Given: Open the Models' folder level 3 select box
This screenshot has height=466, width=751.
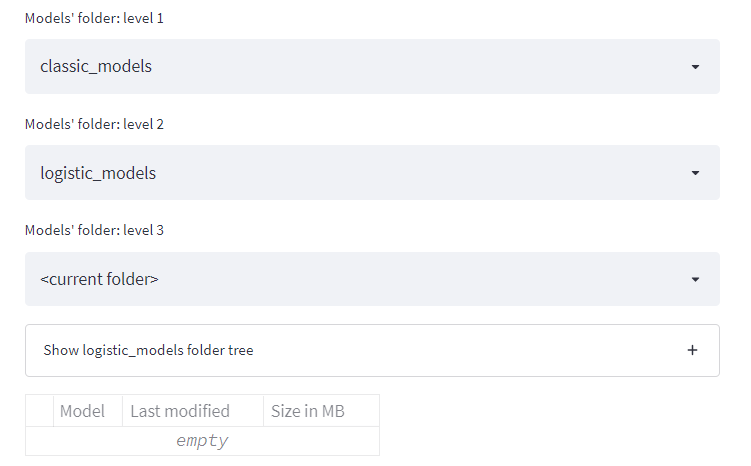Looking at the screenshot, I should pyautogui.click(x=372, y=279).
